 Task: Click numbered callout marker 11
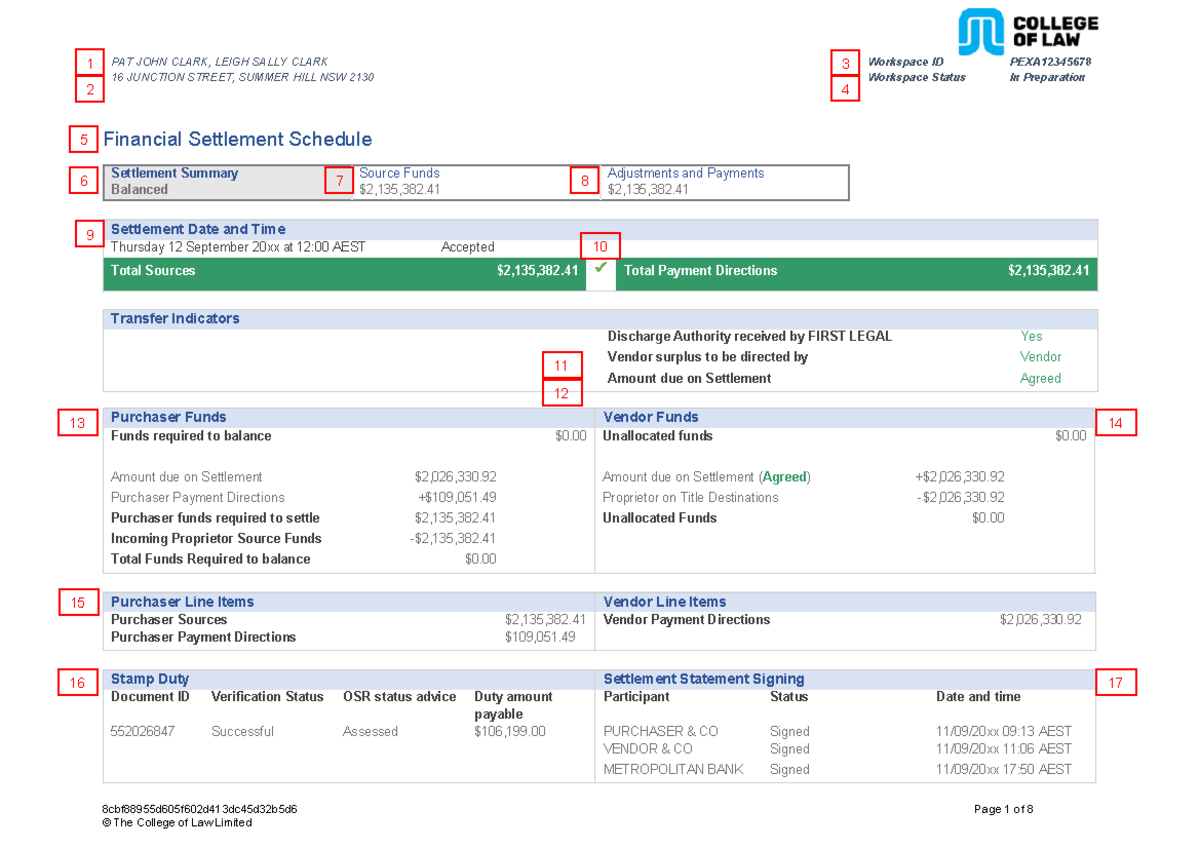coord(562,365)
